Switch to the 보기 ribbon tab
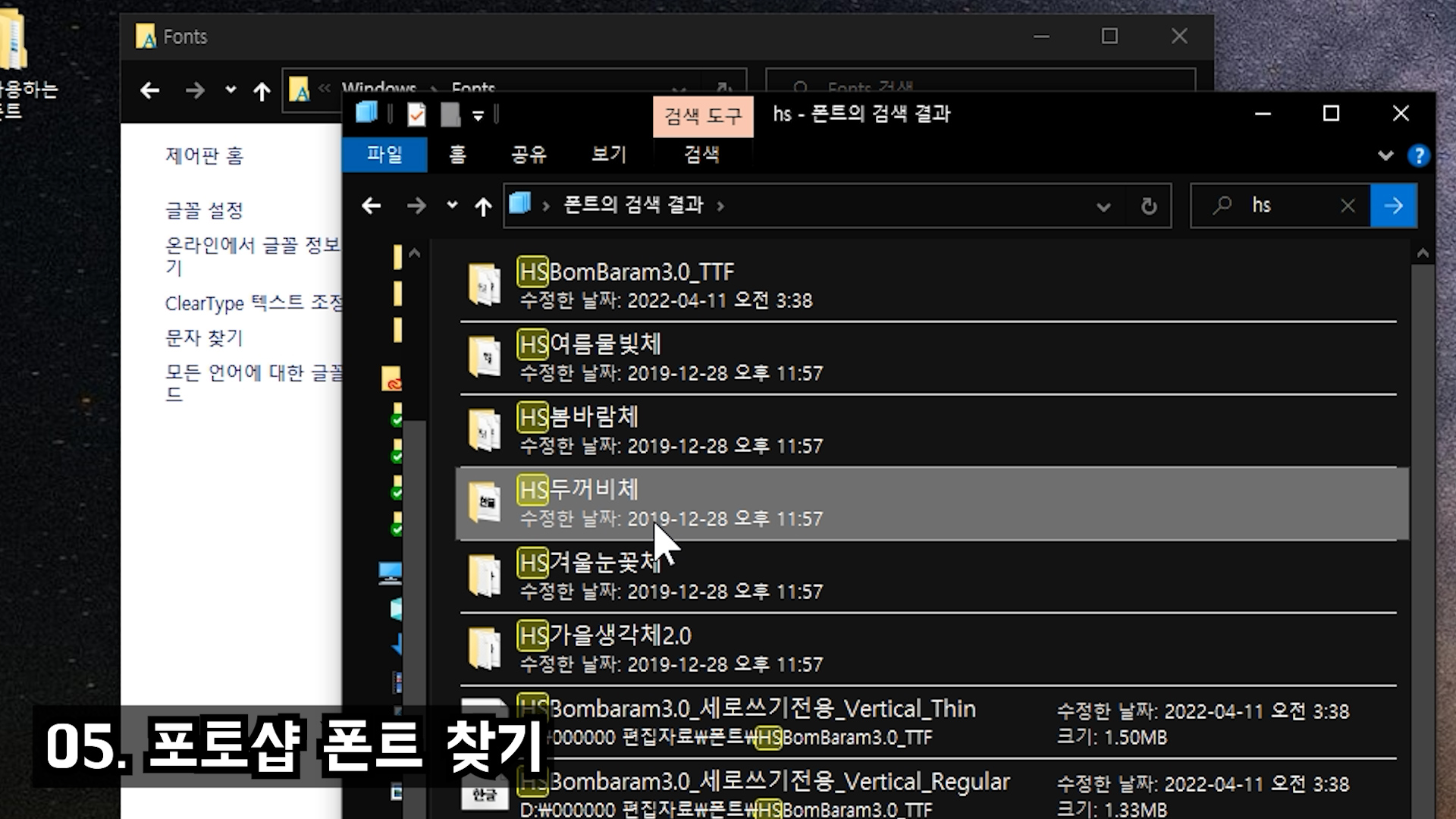Screen dimensions: 1456x819 point(608,155)
